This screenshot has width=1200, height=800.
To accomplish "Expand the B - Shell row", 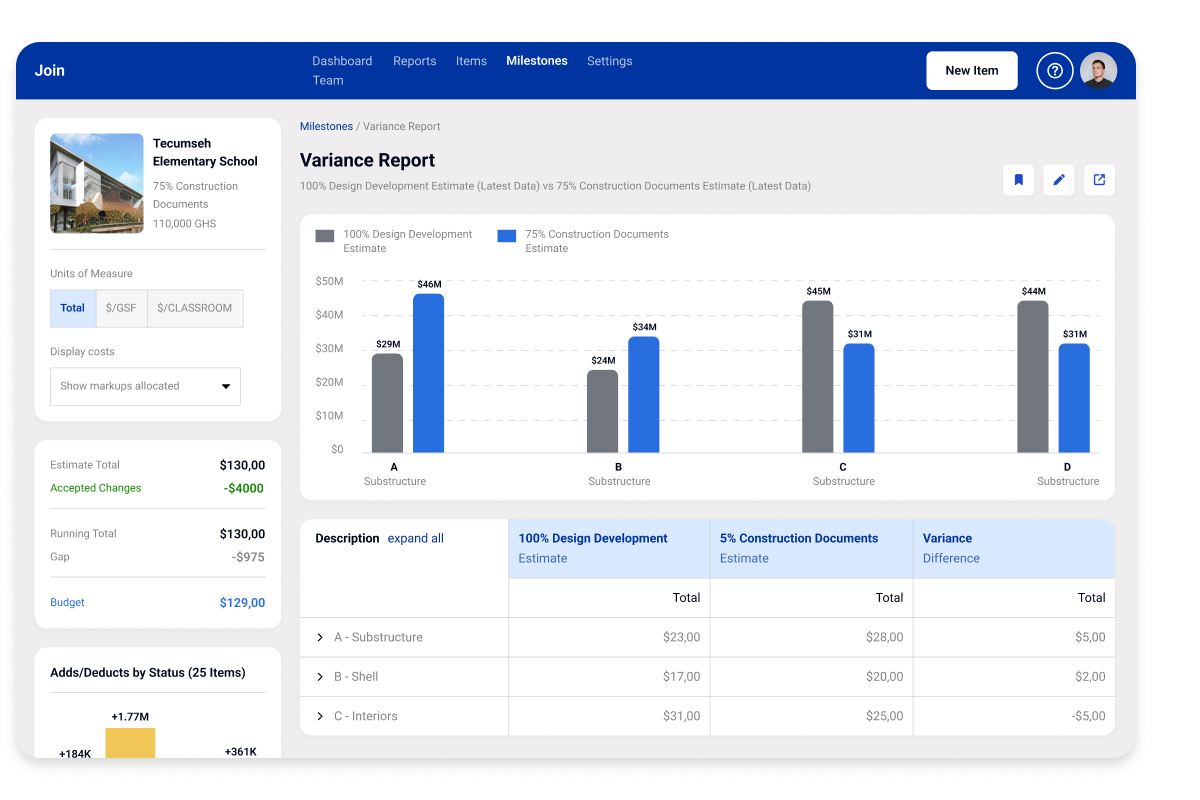I will (320, 677).
